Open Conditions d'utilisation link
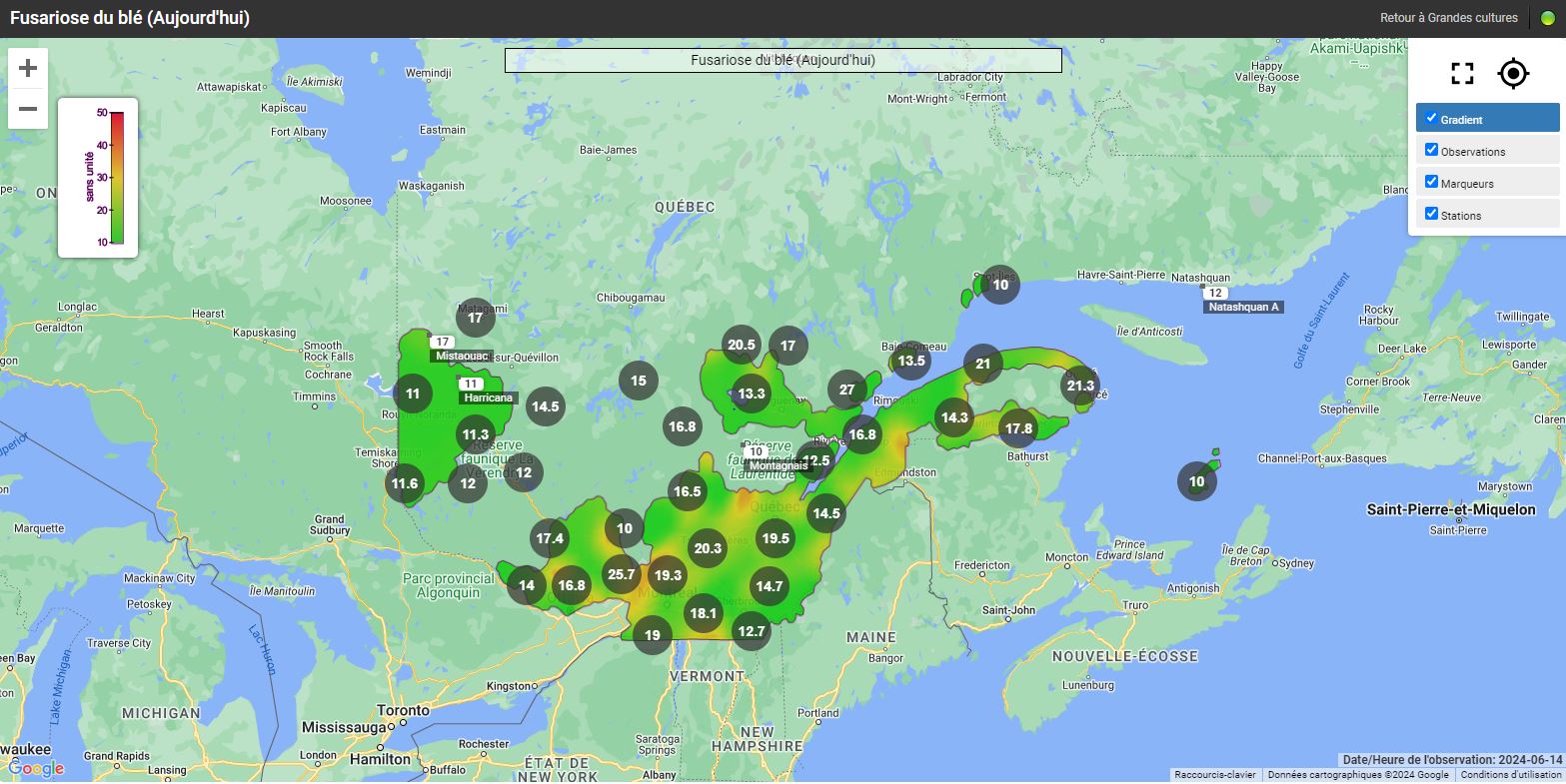This screenshot has width=1566, height=784. (x=1510, y=775)
